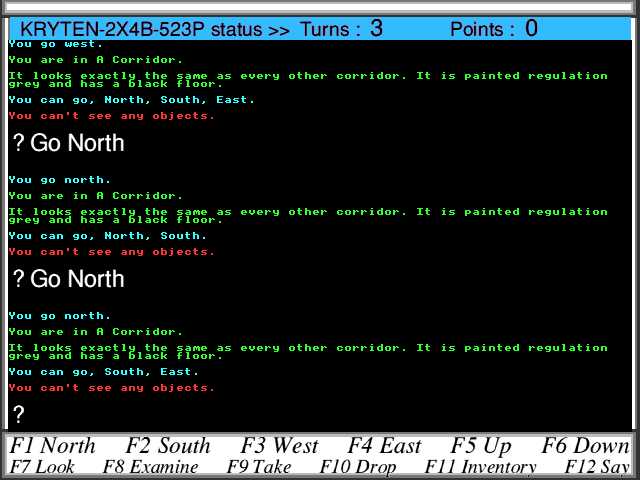
Task: Click the 'You can go, North, South, East.' line
Action: pos(131,100)
